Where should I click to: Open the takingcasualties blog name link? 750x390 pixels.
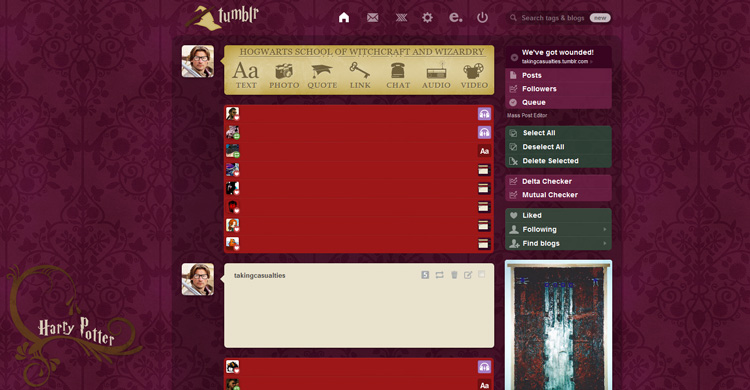pyautogui.click(x=260, y=276)
